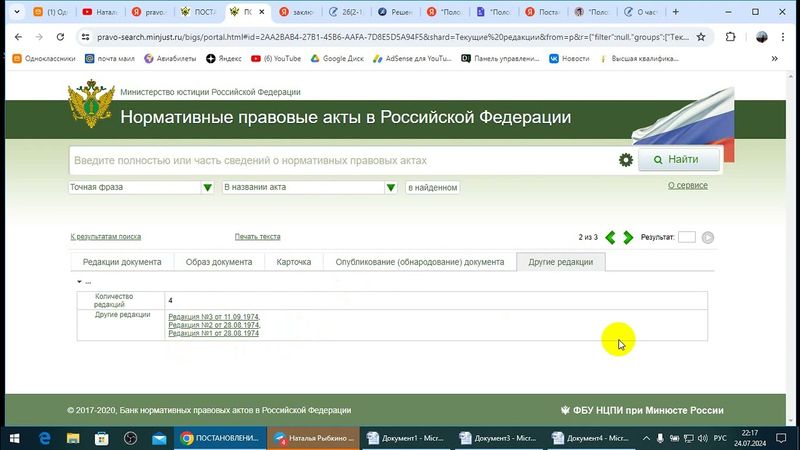The width and height of the screenshot is (800, 450).
Task: Open the Авиабилеты bookmark
Action: click(x=170, y=59)
